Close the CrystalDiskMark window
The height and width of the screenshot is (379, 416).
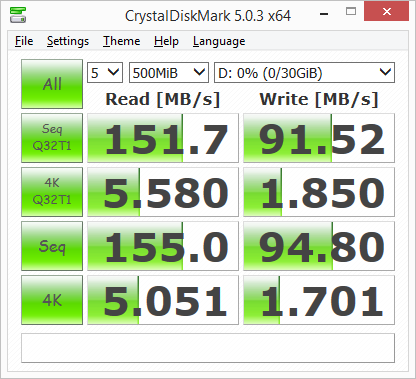(x=387, y=12)
